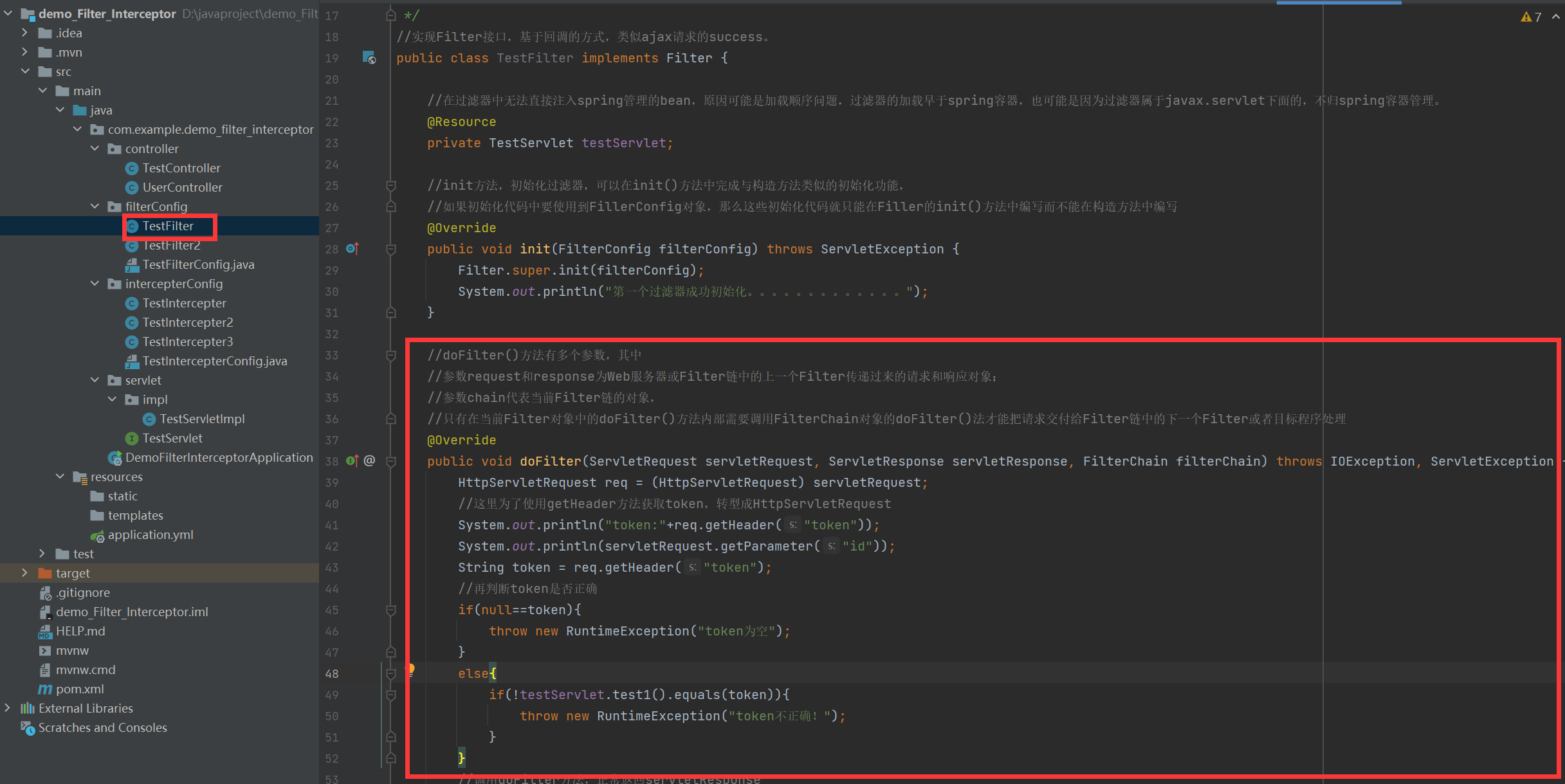Click the yellow lightbulb intention icon

coord(410,670)
